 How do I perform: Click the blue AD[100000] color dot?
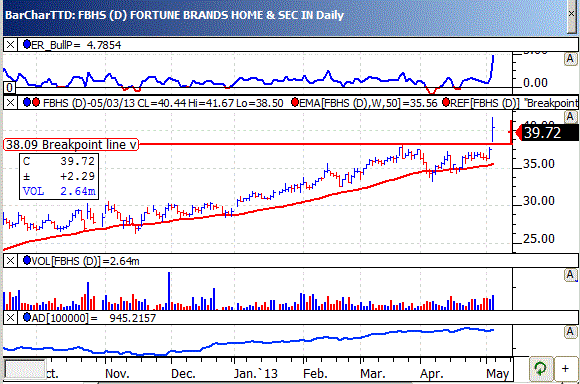(27, 317)
